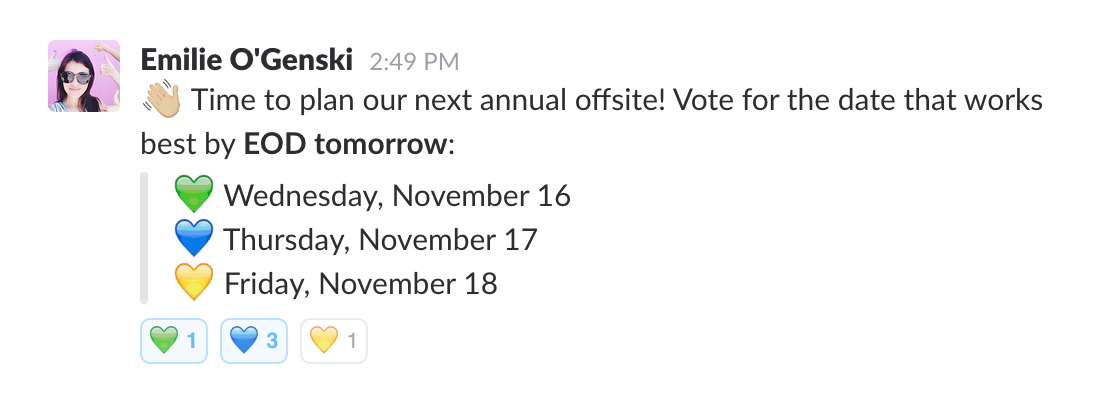Click the waving hand emoji

[162, 101]
